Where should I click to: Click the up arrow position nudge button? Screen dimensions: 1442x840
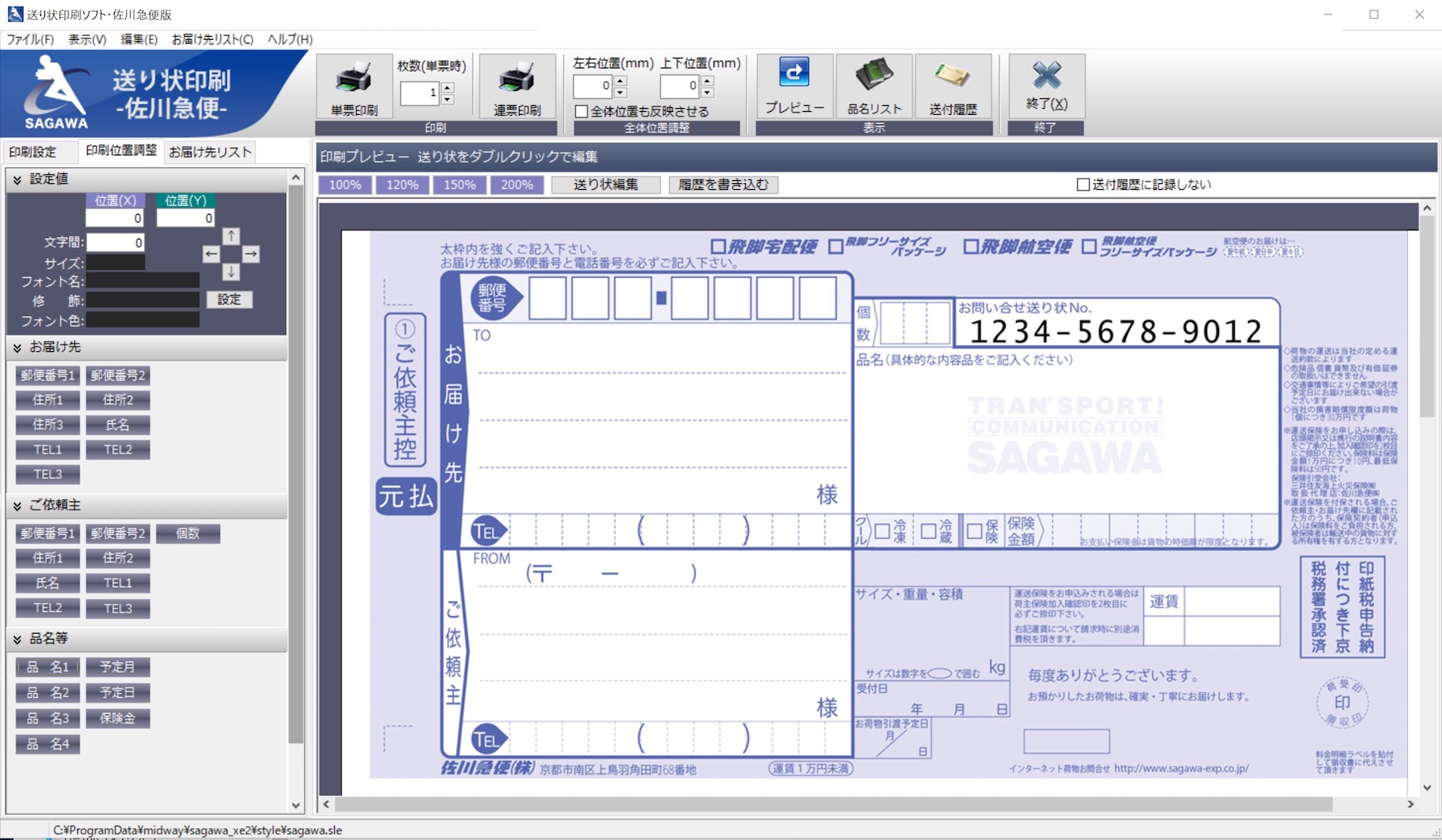pyautogui.click(x=231, y=236)
